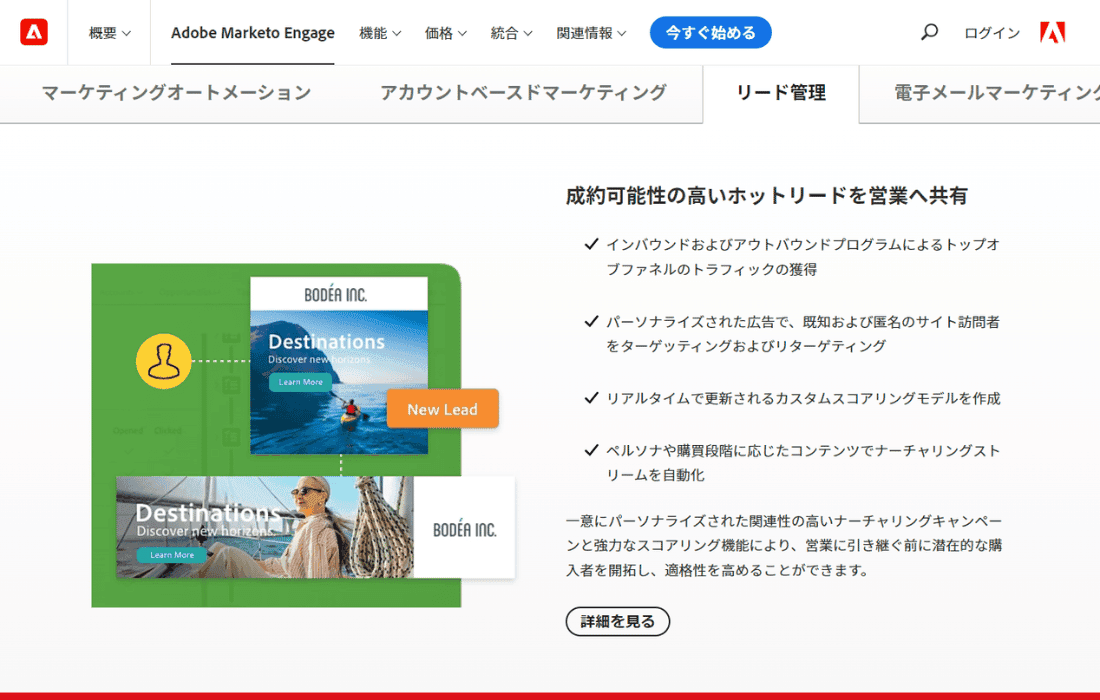The image size is (1100, 700).
Task: Click the red Adobe logo at top left
Action: [x=34, y=32]
